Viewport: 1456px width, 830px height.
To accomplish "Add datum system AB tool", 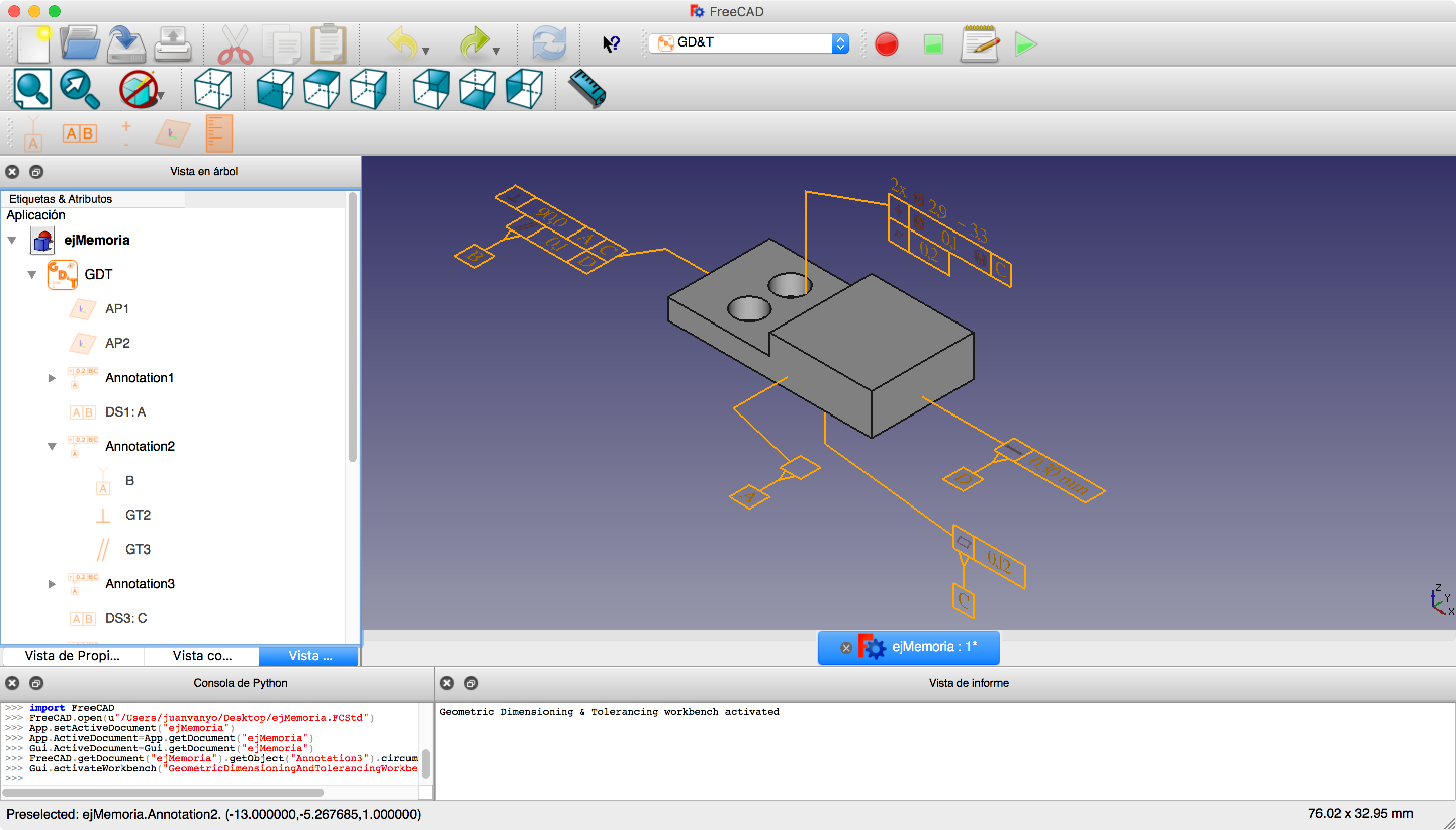I will (79, 133).
